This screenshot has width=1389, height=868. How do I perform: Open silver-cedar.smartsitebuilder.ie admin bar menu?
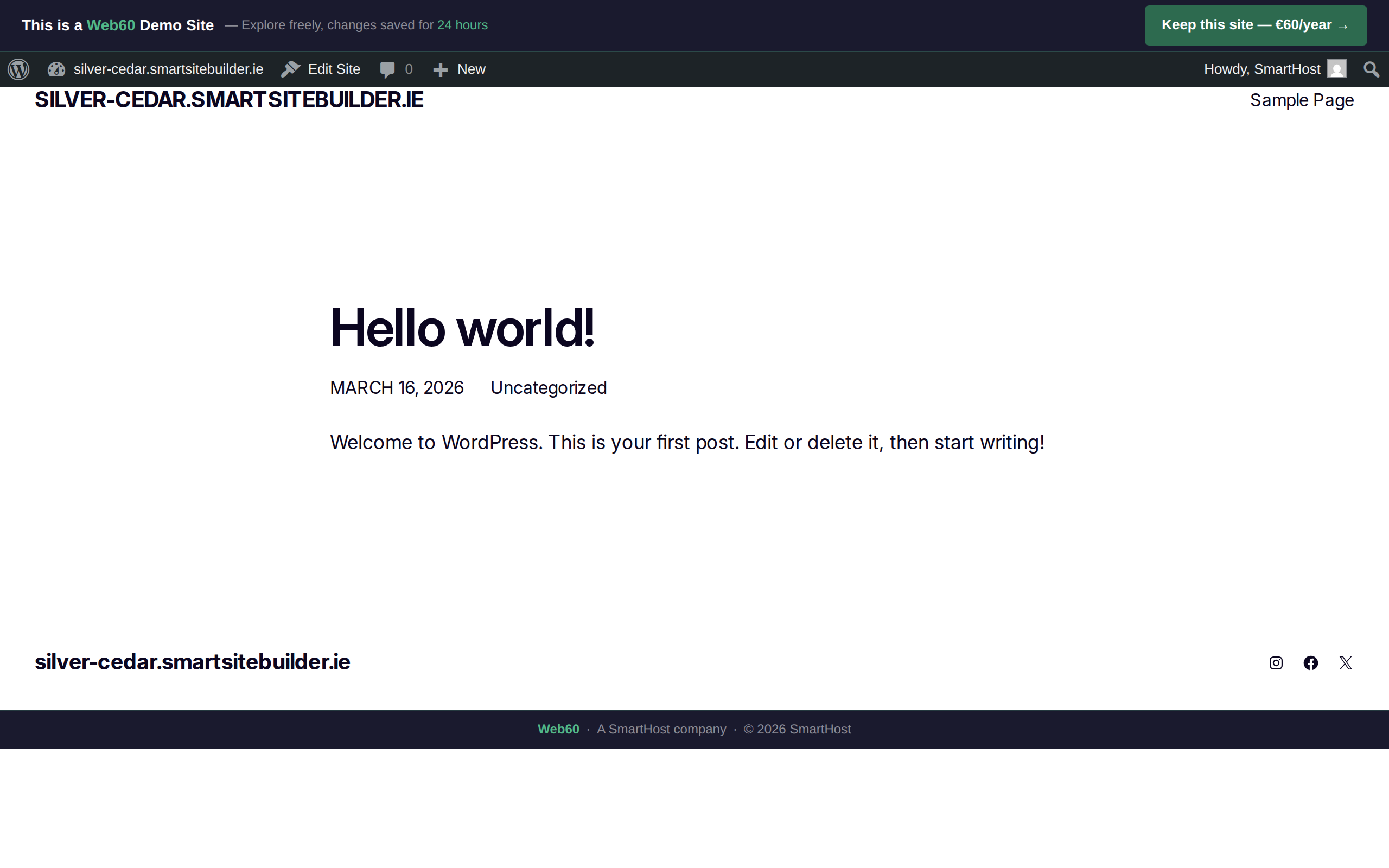click(x=168, y=69)
